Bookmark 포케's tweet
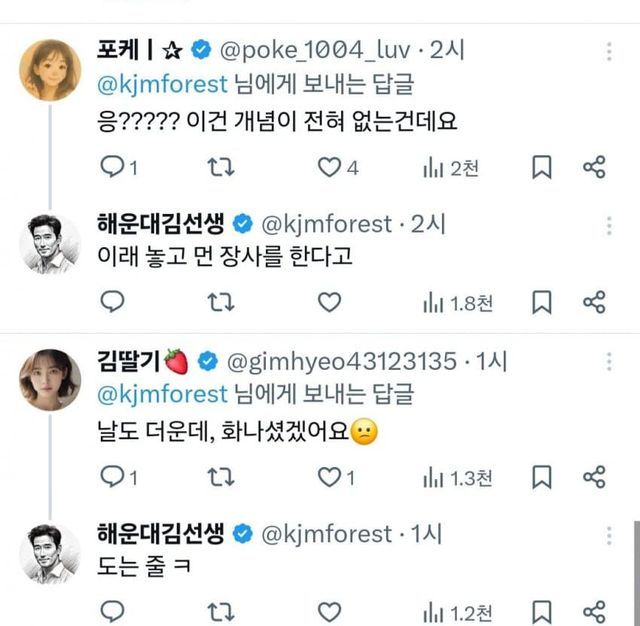 click(x=541, y=168)
